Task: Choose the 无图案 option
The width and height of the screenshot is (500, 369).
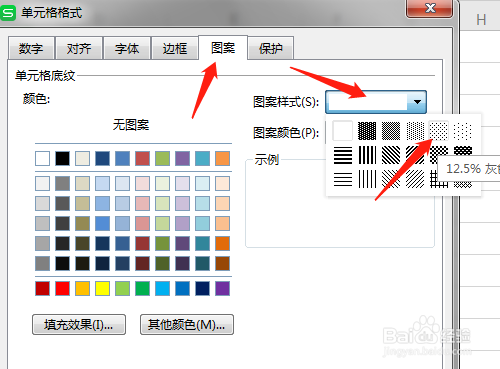Action: (x=131, y=125)
